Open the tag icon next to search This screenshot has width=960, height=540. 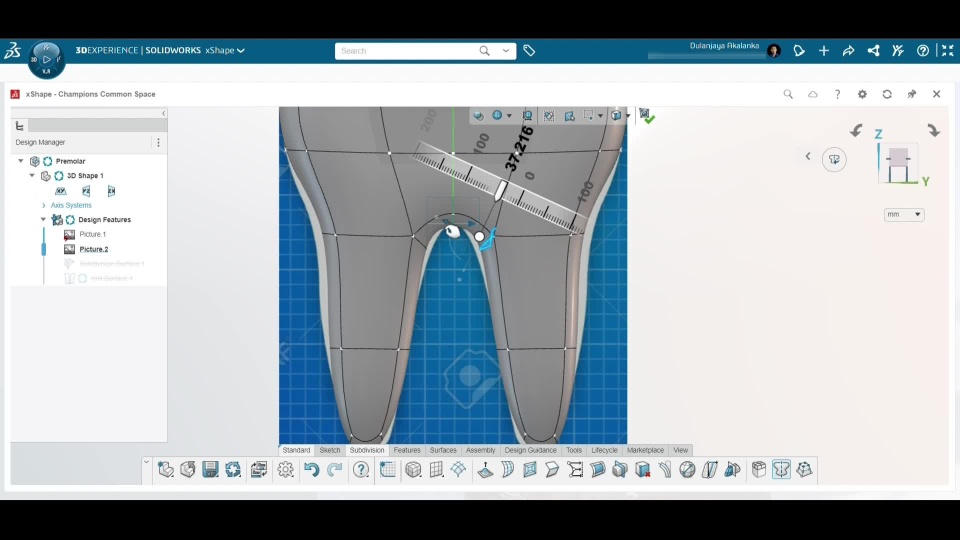click(529, 51)
